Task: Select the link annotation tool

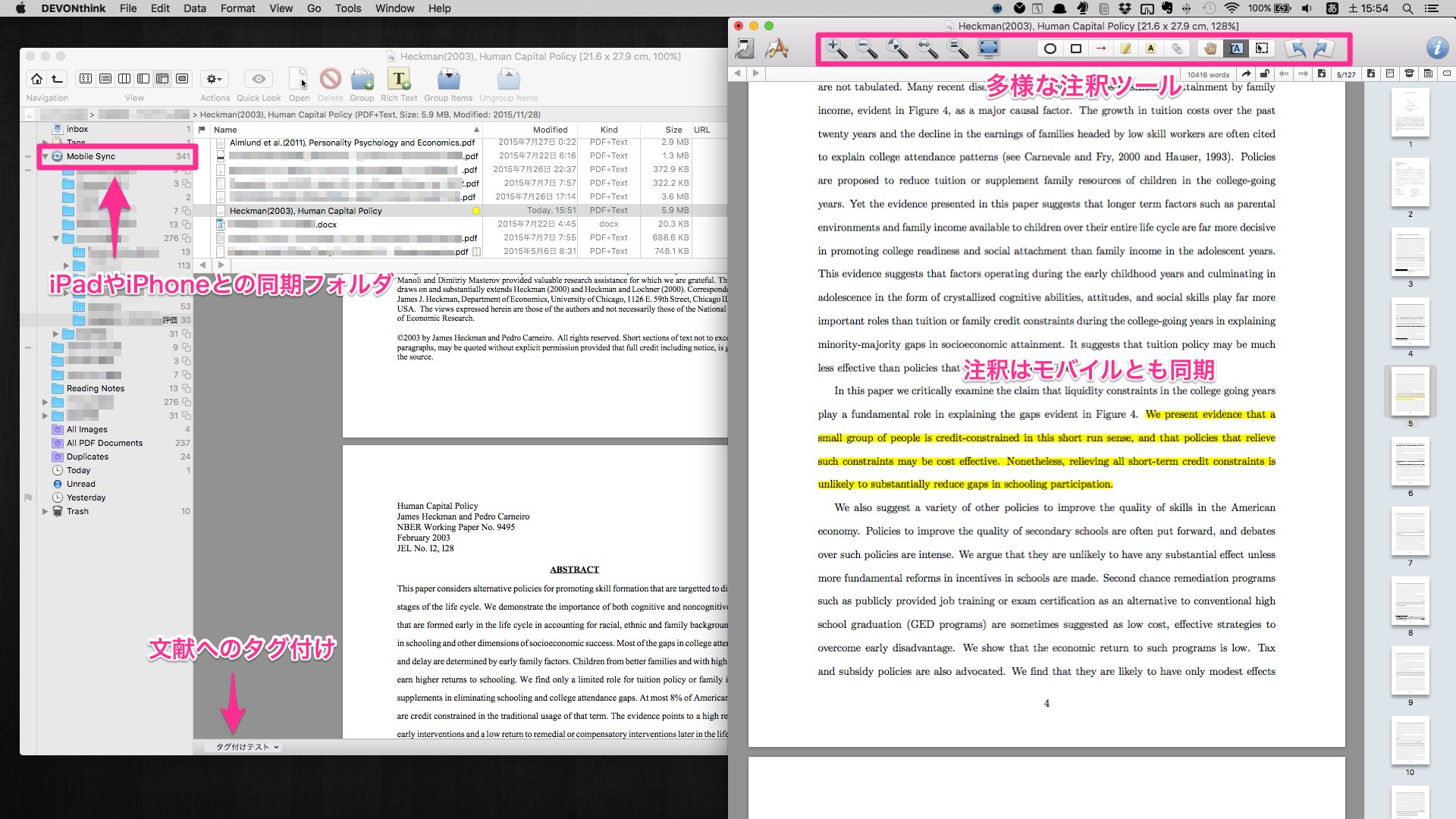Action: click(1177, 49)
